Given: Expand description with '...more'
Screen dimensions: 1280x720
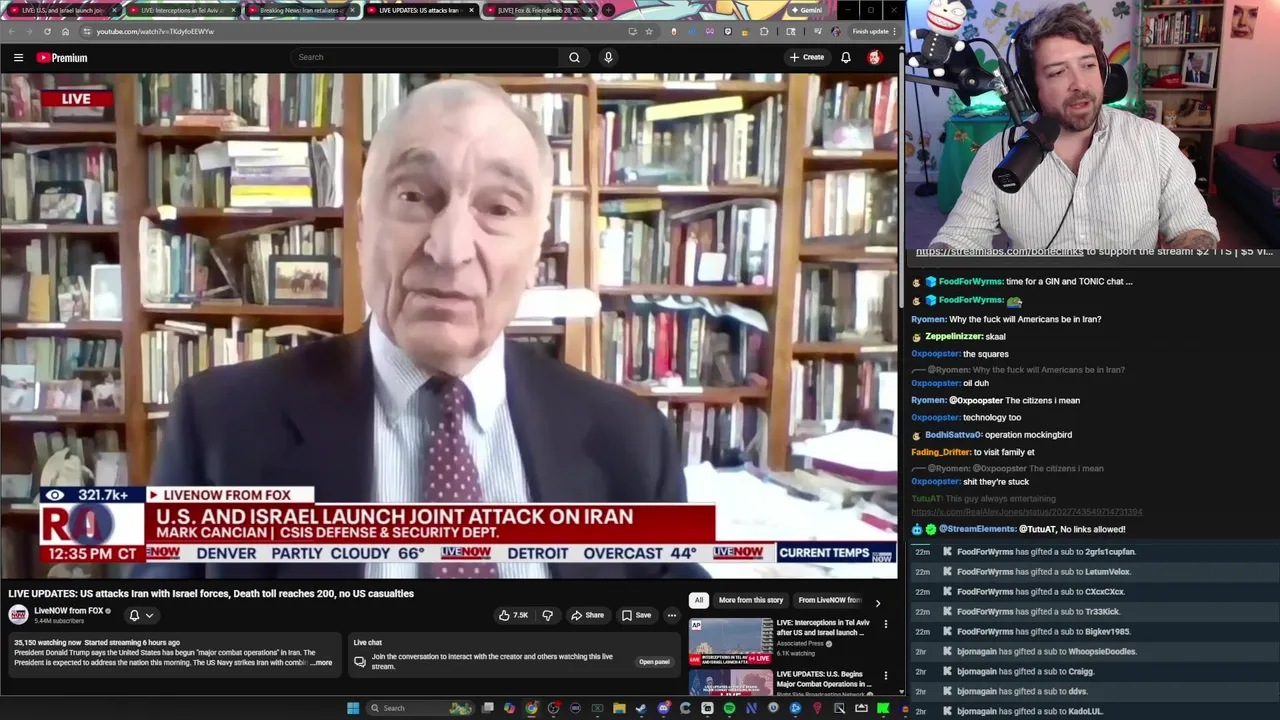Looking at the screenshot, I should click(321, 663).
